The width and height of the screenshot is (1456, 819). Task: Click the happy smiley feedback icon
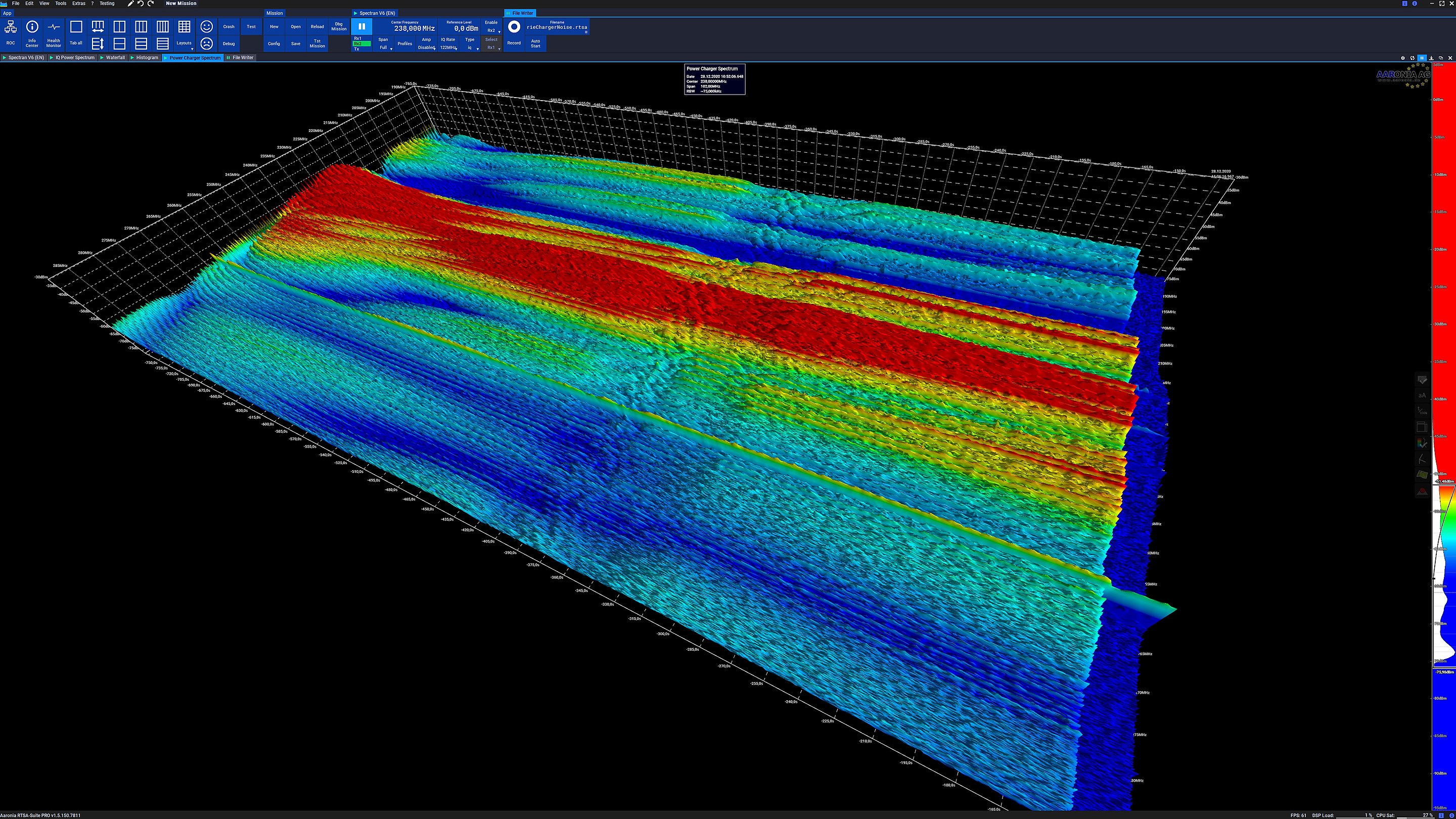(x=206, y=27)
